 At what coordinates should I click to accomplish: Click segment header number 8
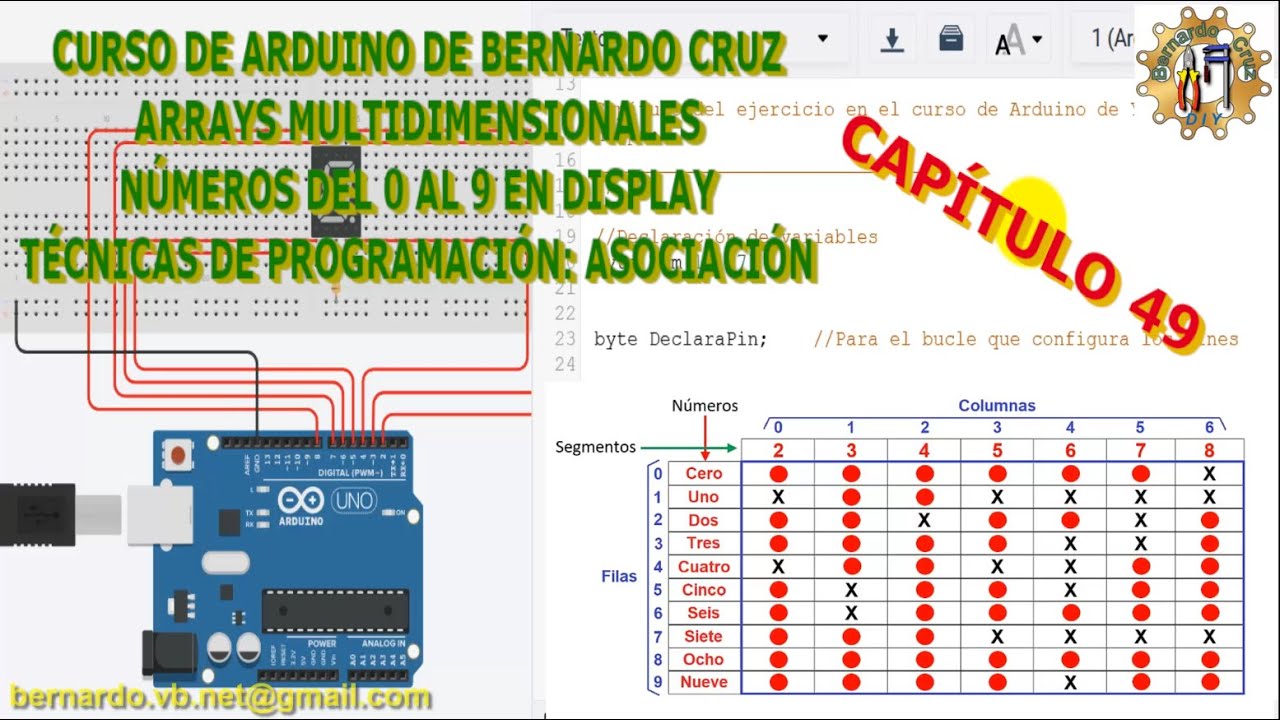1209,451
